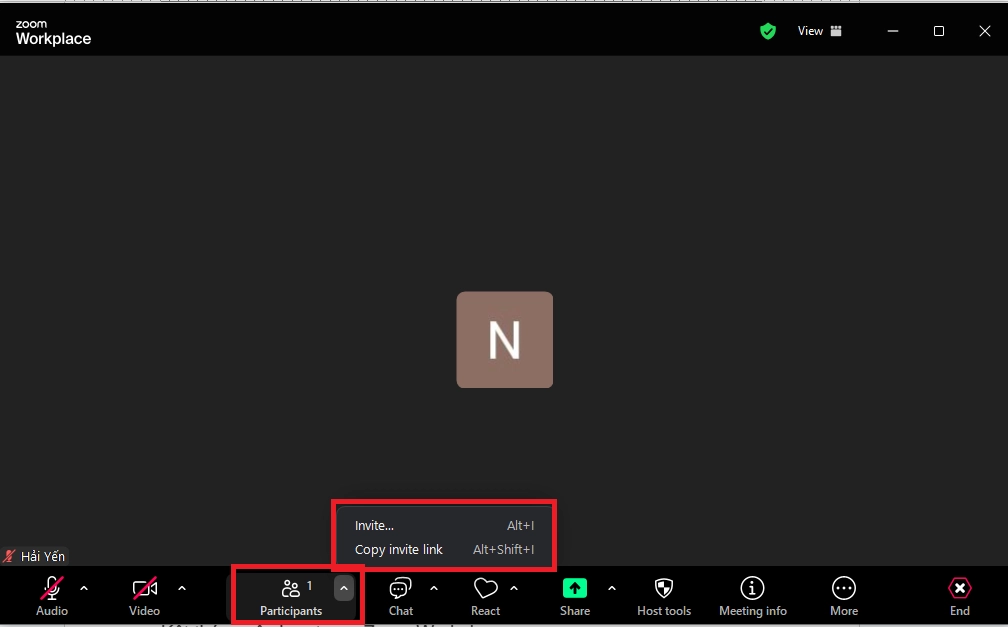Expand the Video options arrow
The width and height of the screenshot is (1008, 627).
(182, 588)
